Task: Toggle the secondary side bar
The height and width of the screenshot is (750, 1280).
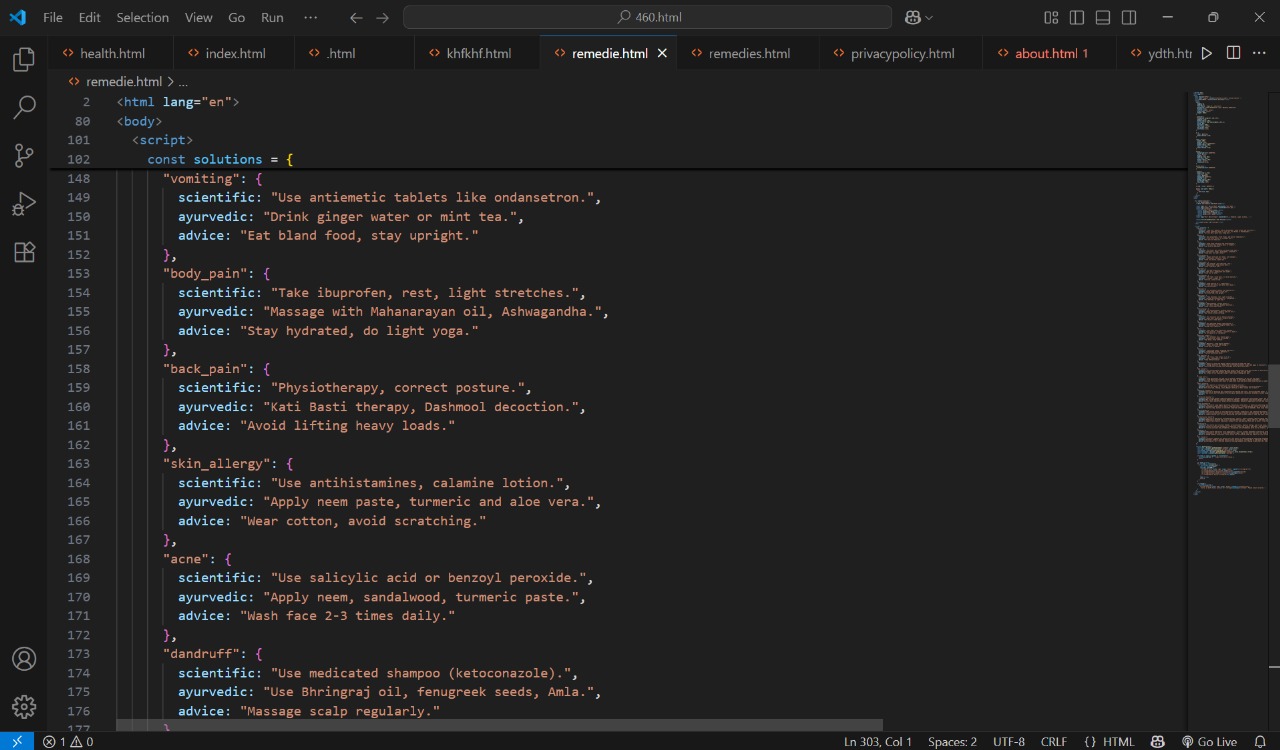Action: [x=1129, y=17]
